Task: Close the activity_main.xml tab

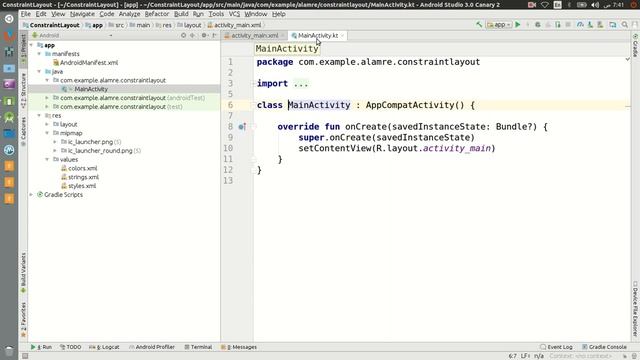Action: coord(282,36)
